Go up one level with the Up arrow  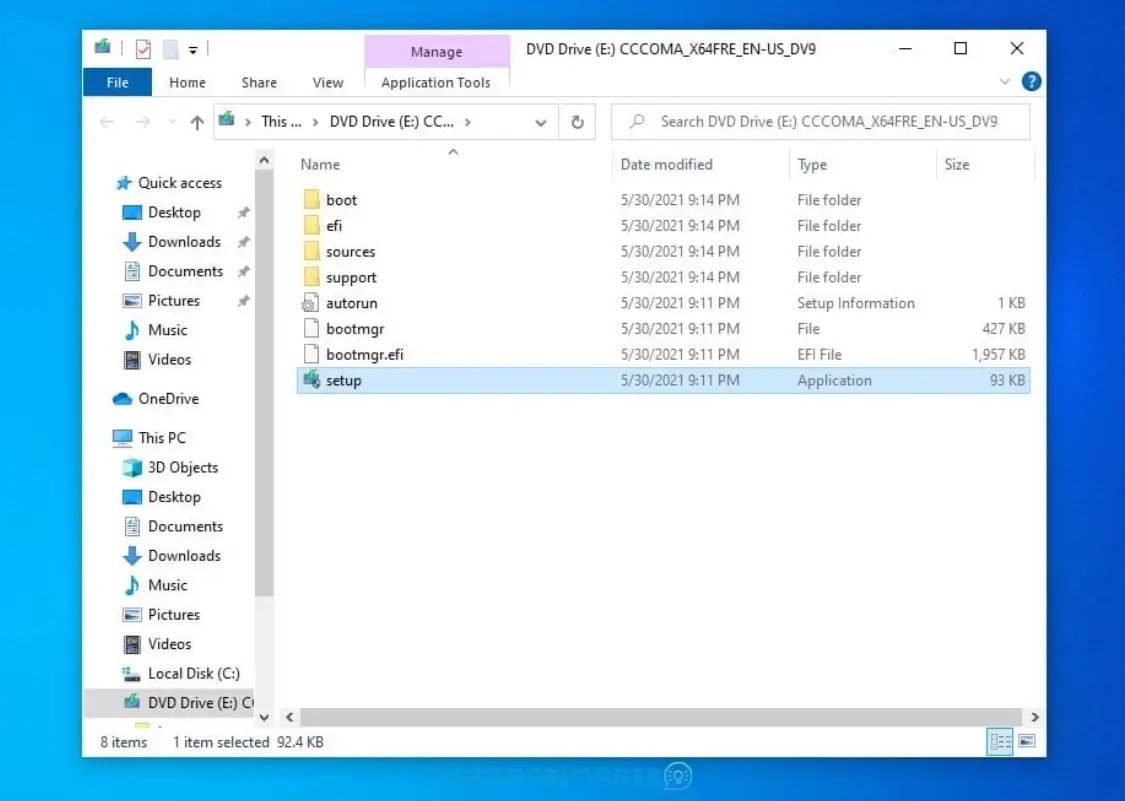click(x=197, y=123)
